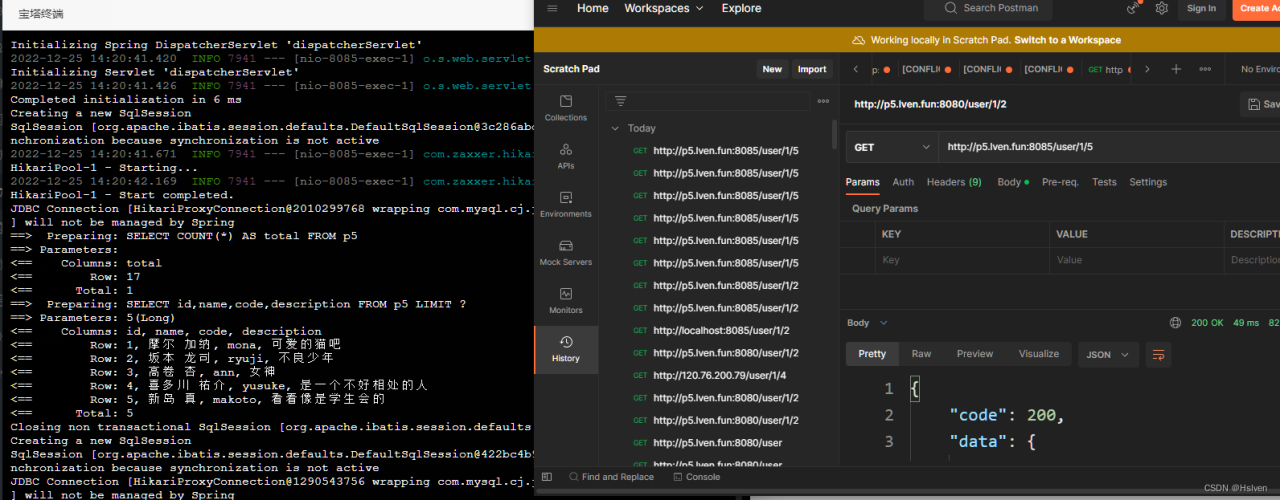The image size is (1280, 500).
Task: Open the Collections sidebar panel
Action: pos(566,108)
